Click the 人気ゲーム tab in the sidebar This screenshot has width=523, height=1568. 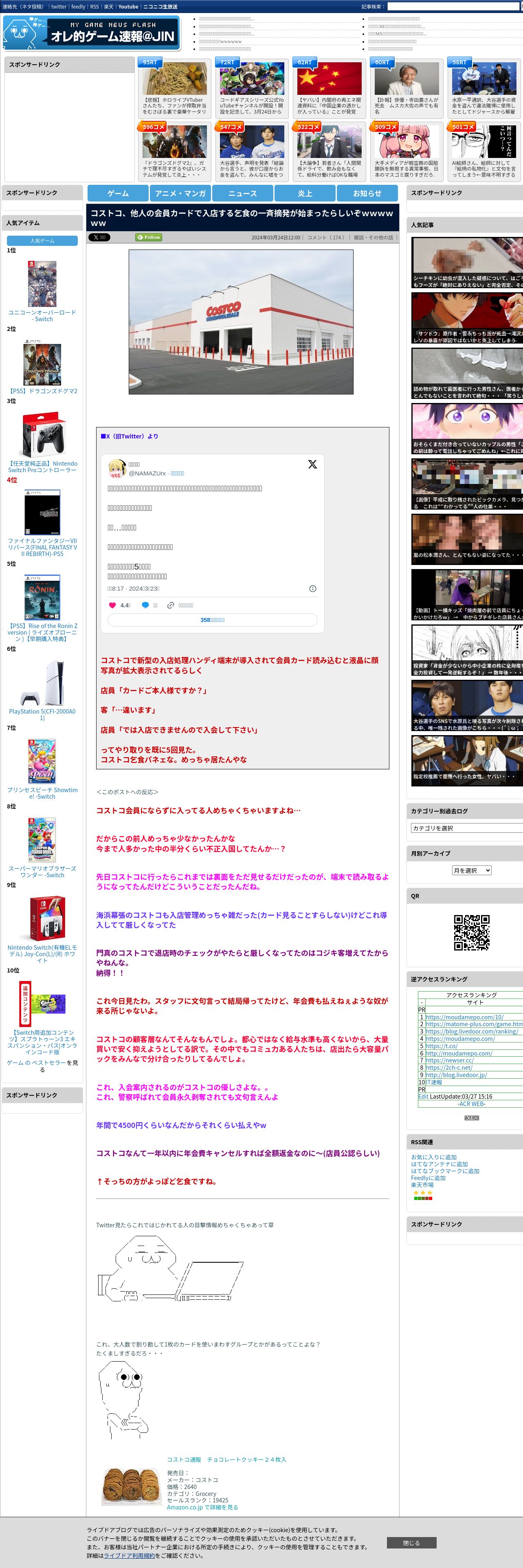tap(42, 241)
